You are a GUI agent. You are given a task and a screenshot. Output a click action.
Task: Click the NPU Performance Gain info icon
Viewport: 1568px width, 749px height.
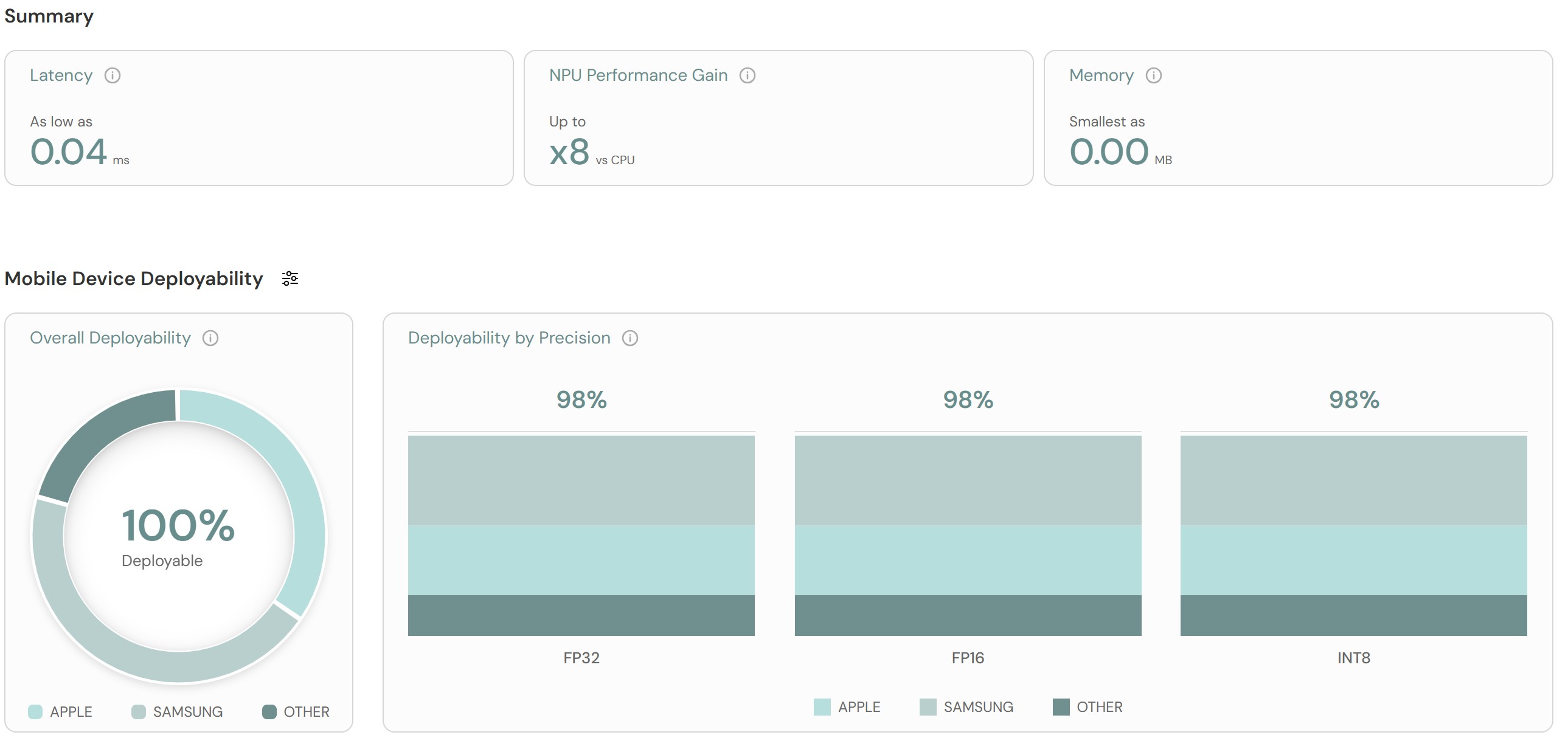(x=748, y=75)
